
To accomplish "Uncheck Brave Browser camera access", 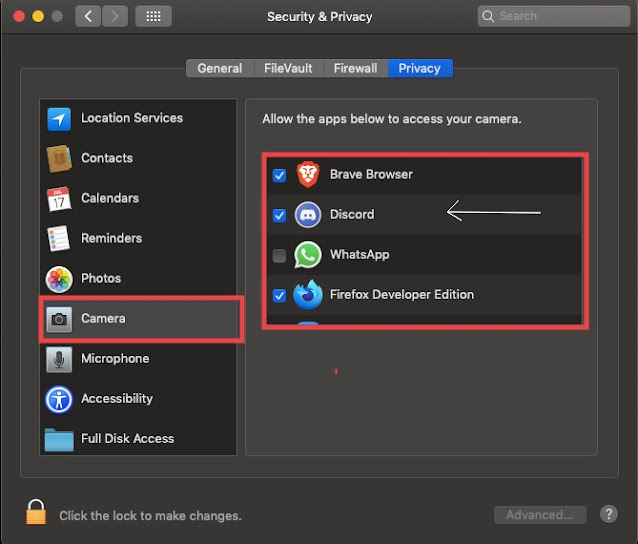I will click(279, 175).
